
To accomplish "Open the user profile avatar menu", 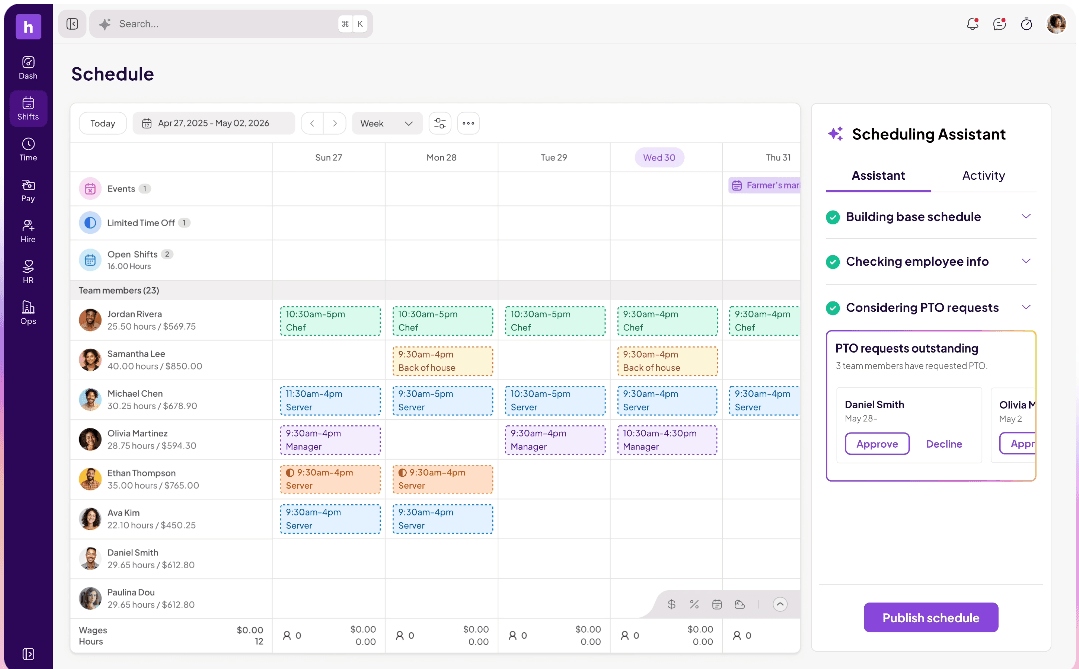I will (1056, 24).
